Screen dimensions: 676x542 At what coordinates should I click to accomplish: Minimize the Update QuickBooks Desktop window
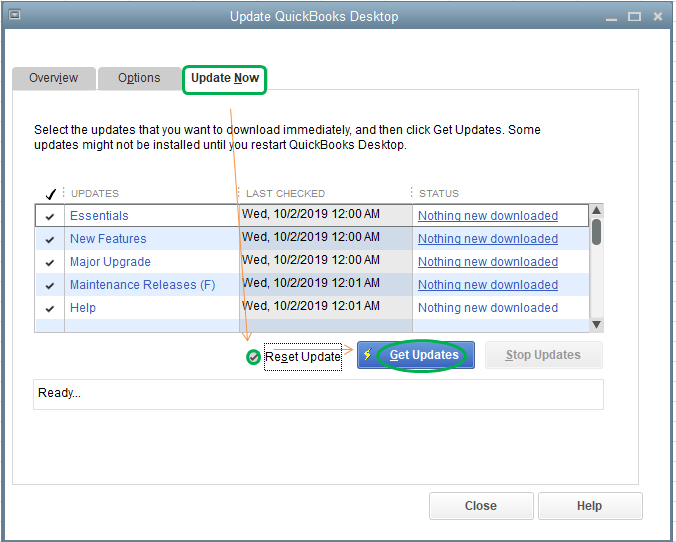click(611, 17)
